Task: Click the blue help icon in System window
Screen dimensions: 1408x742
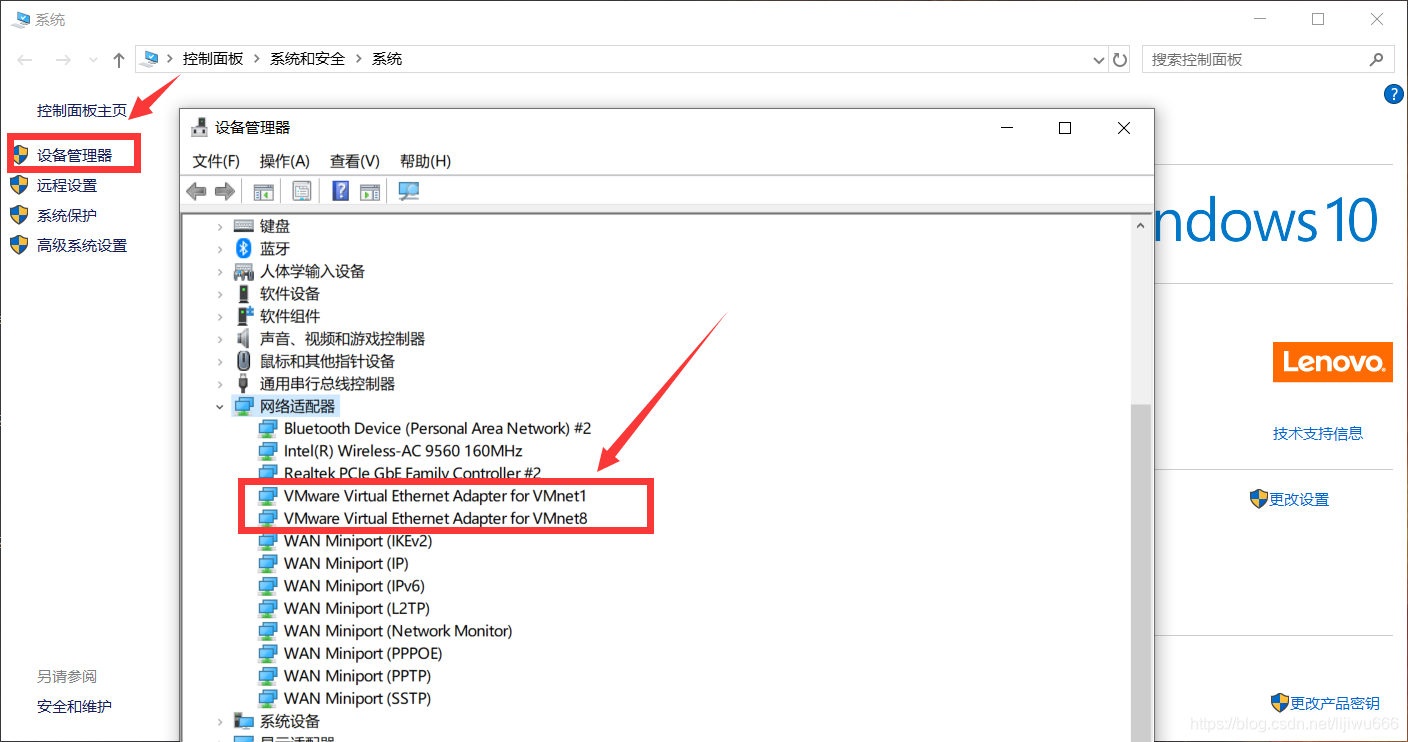Action: [1394, 94]
